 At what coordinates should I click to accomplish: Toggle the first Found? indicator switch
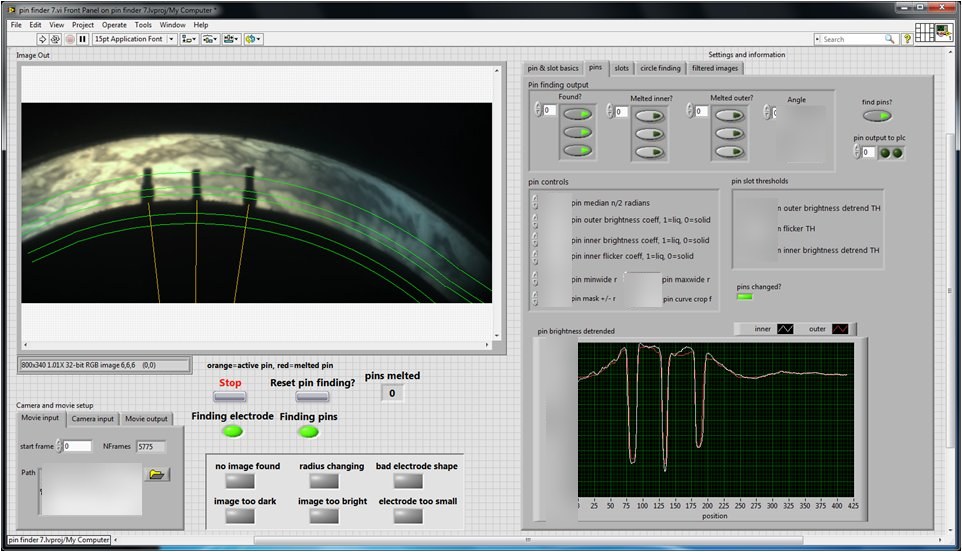click(577, 114)
